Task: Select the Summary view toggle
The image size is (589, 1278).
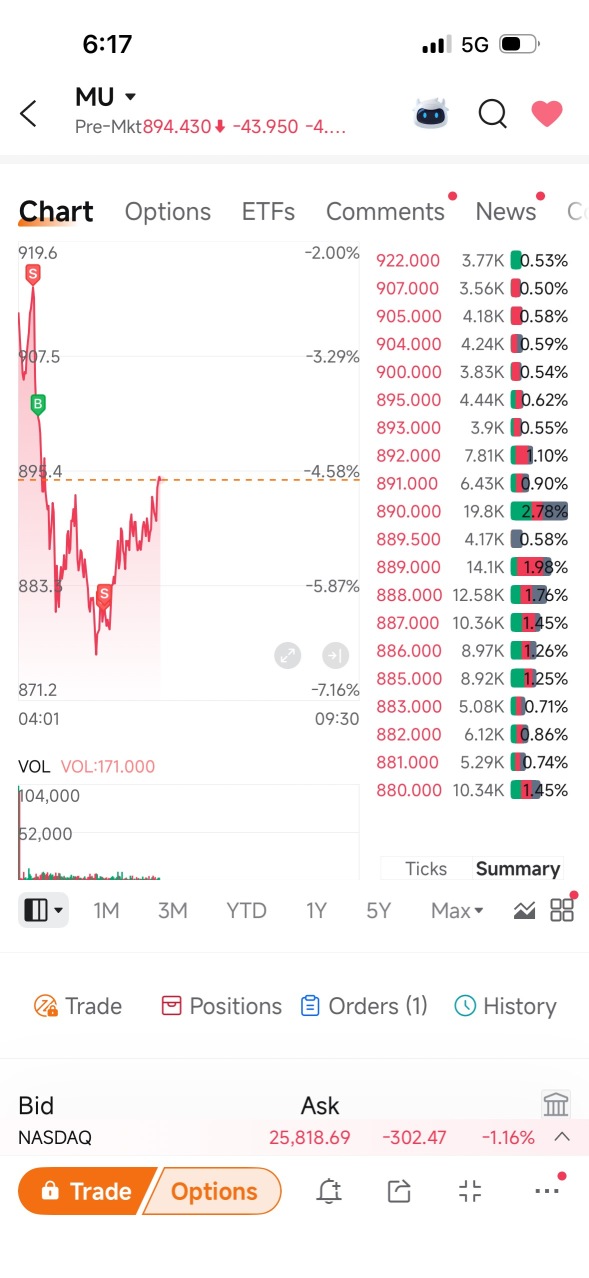Action: (x=518, y=868)
